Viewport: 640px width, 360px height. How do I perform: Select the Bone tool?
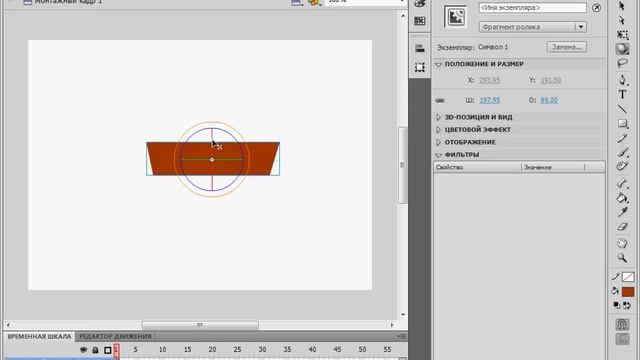pos(622,183)
